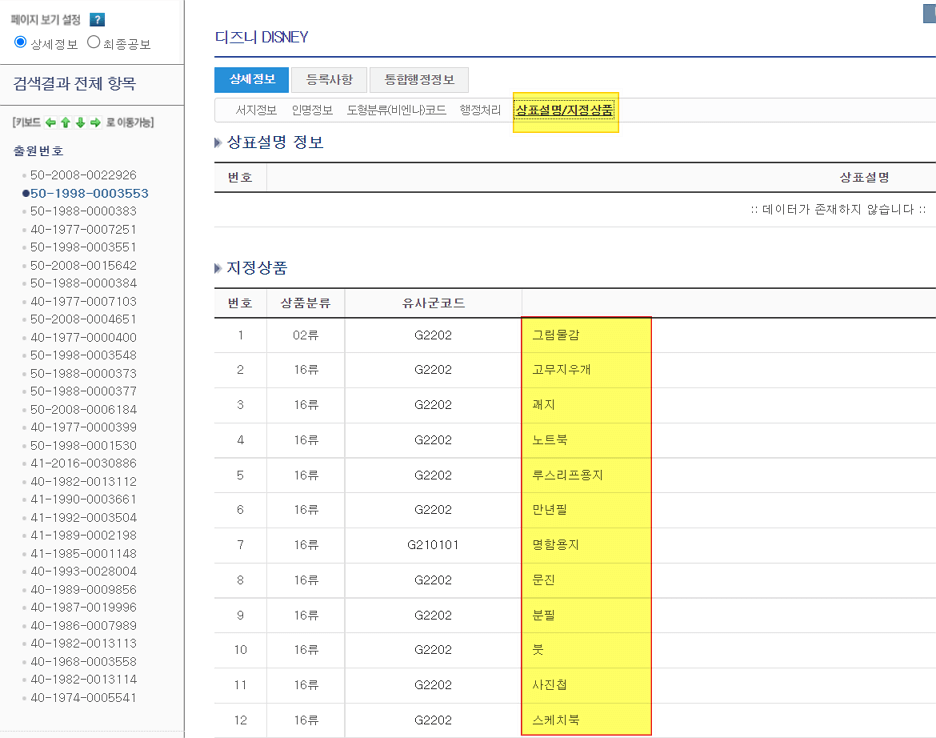
Task: Open the 상세정보 main tab
Action: click(252, 79)
